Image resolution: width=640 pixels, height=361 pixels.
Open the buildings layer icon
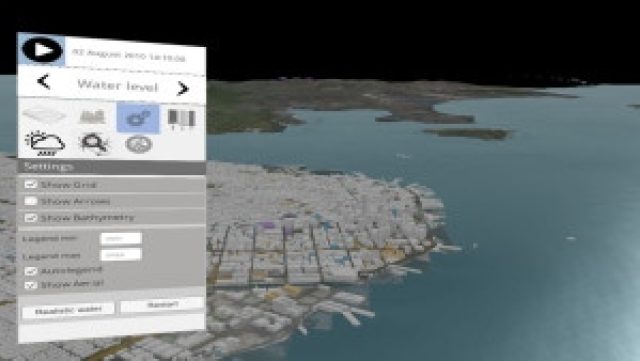coord(93,117)
